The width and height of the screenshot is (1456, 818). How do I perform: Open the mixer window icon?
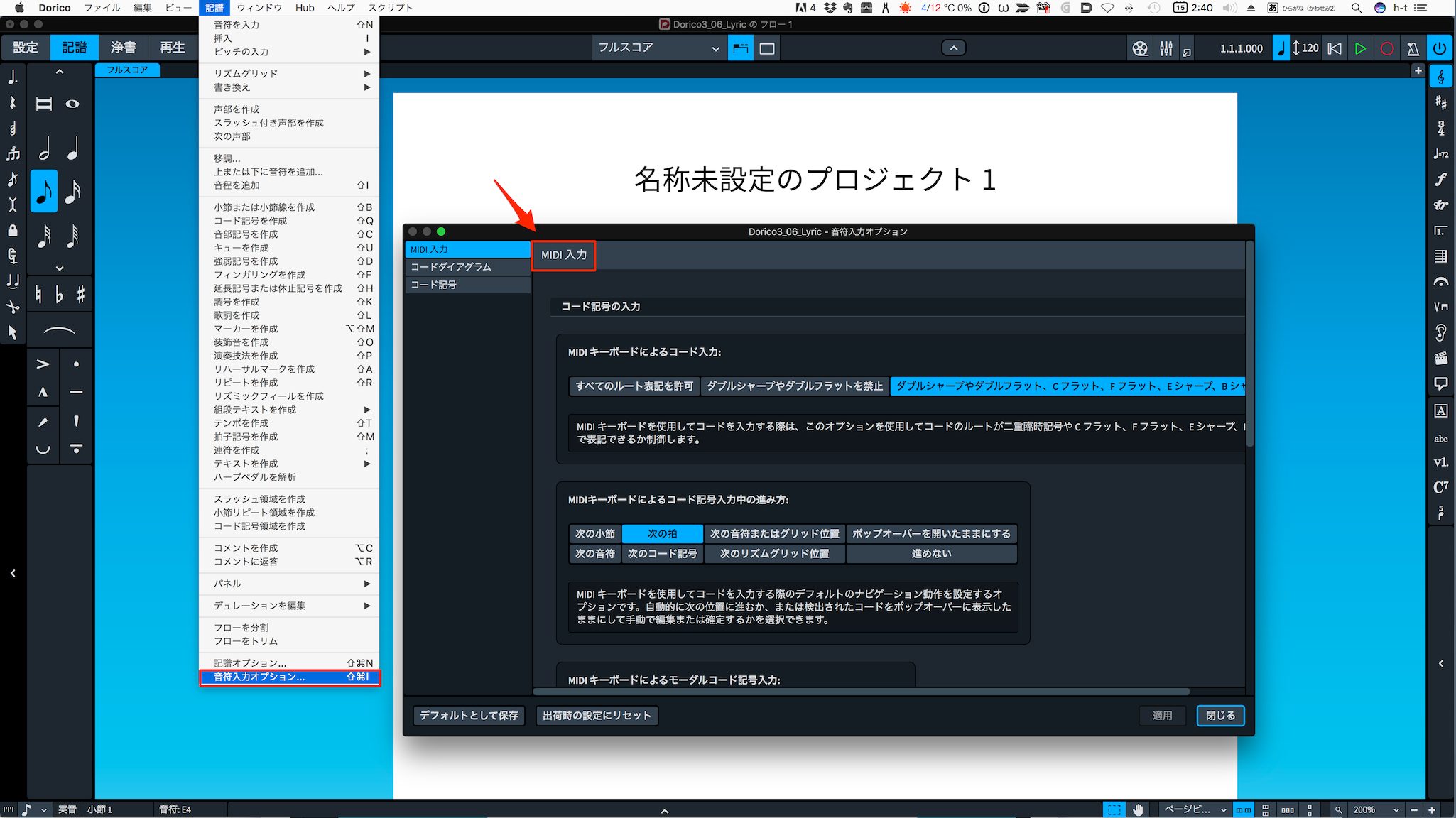[x=1166, y=48]
